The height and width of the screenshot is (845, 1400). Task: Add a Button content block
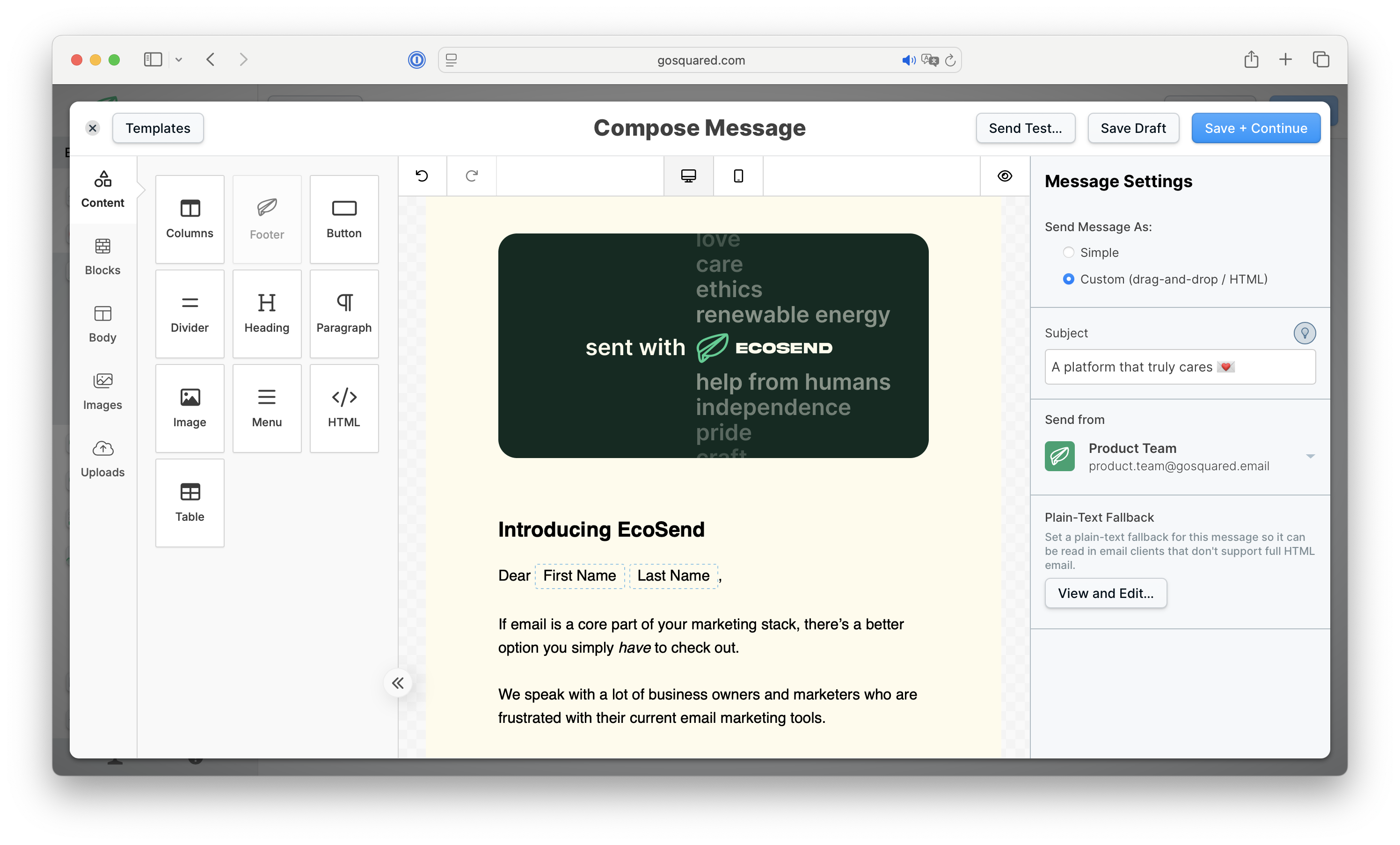344,219
